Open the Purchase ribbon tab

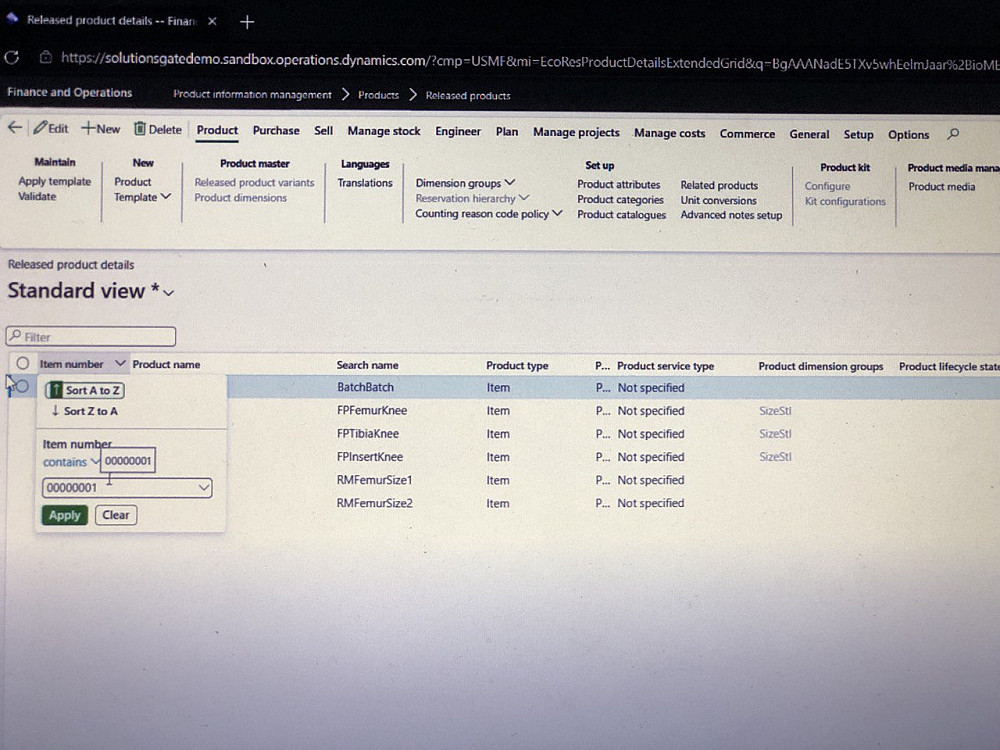(276, 130)
